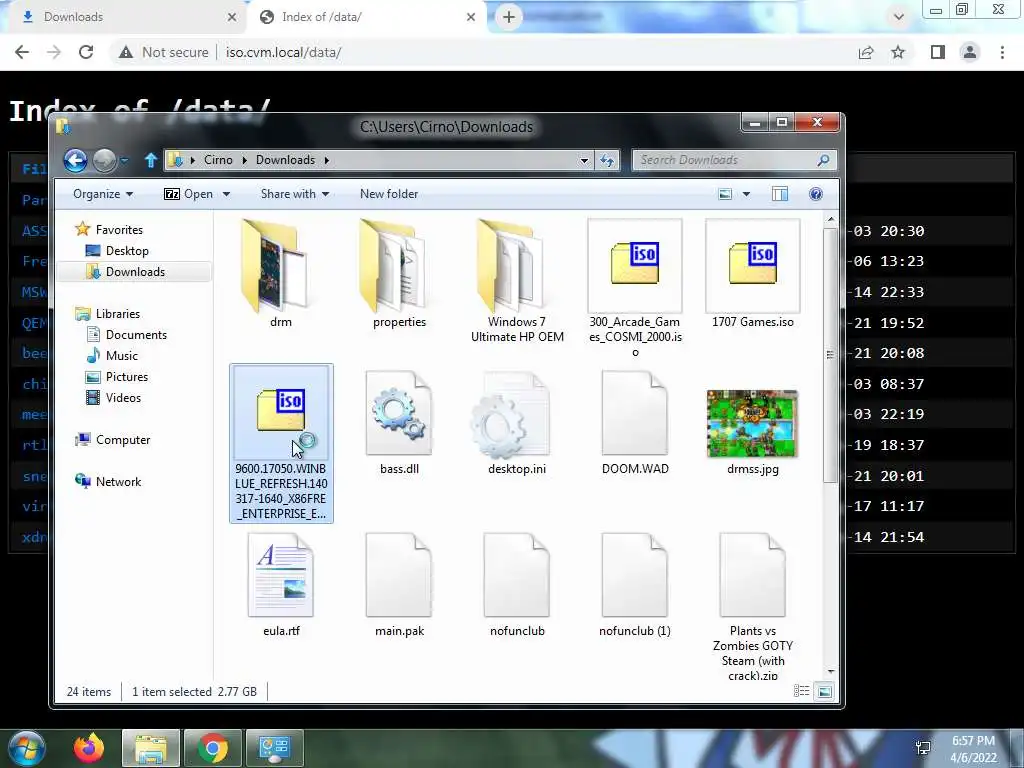1024x768 pixels.
Task: Select the nofunclub file
Action: (517, 585)
